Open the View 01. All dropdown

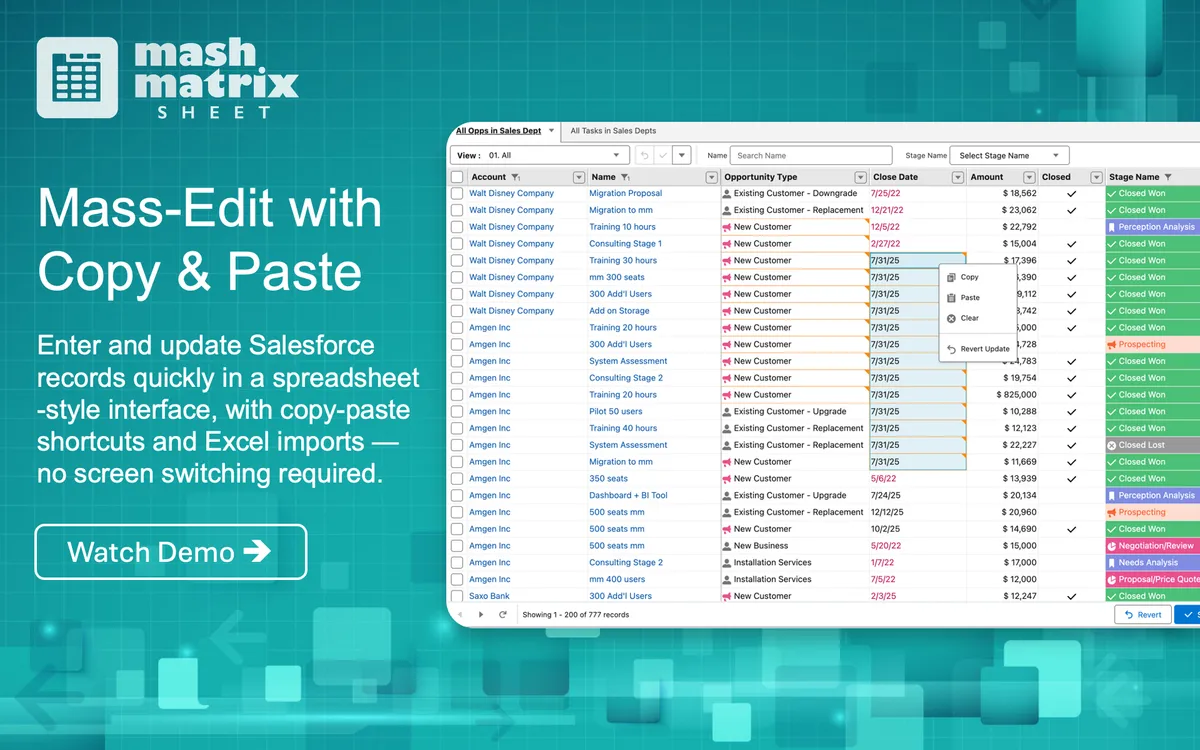click(540, 156)
